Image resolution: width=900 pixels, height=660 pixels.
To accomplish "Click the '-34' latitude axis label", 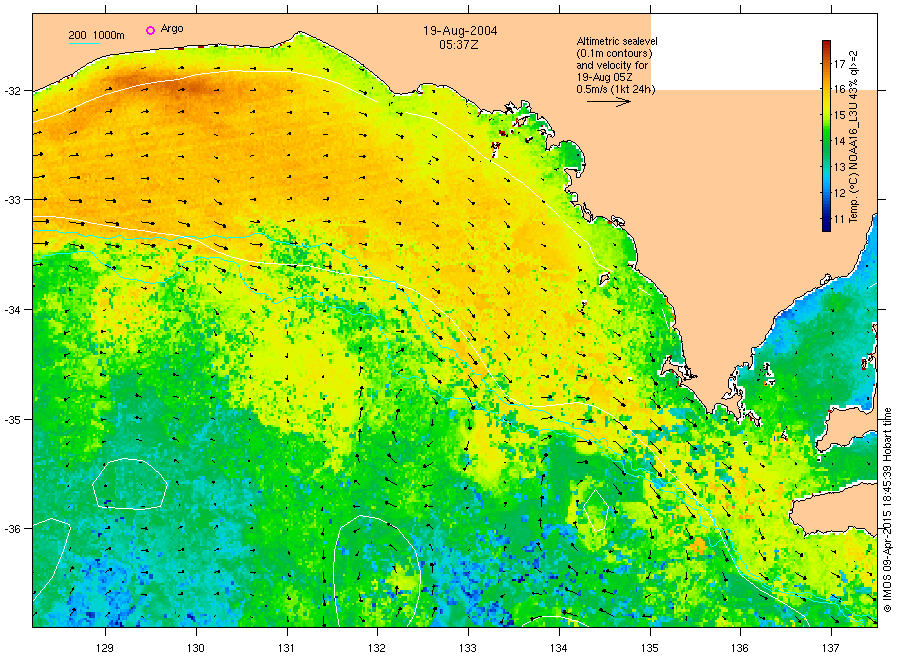I will pos(12,310).
